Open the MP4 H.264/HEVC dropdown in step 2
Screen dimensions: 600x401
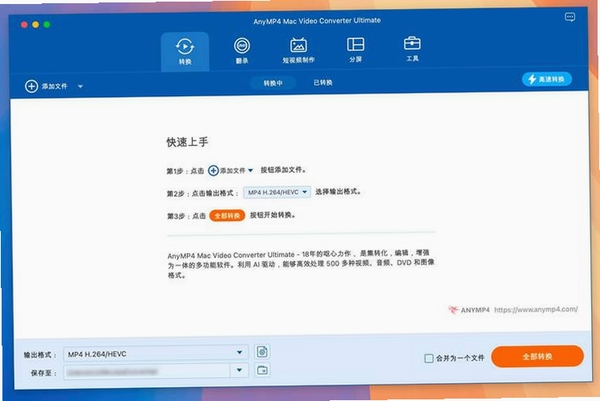[277, 192]
